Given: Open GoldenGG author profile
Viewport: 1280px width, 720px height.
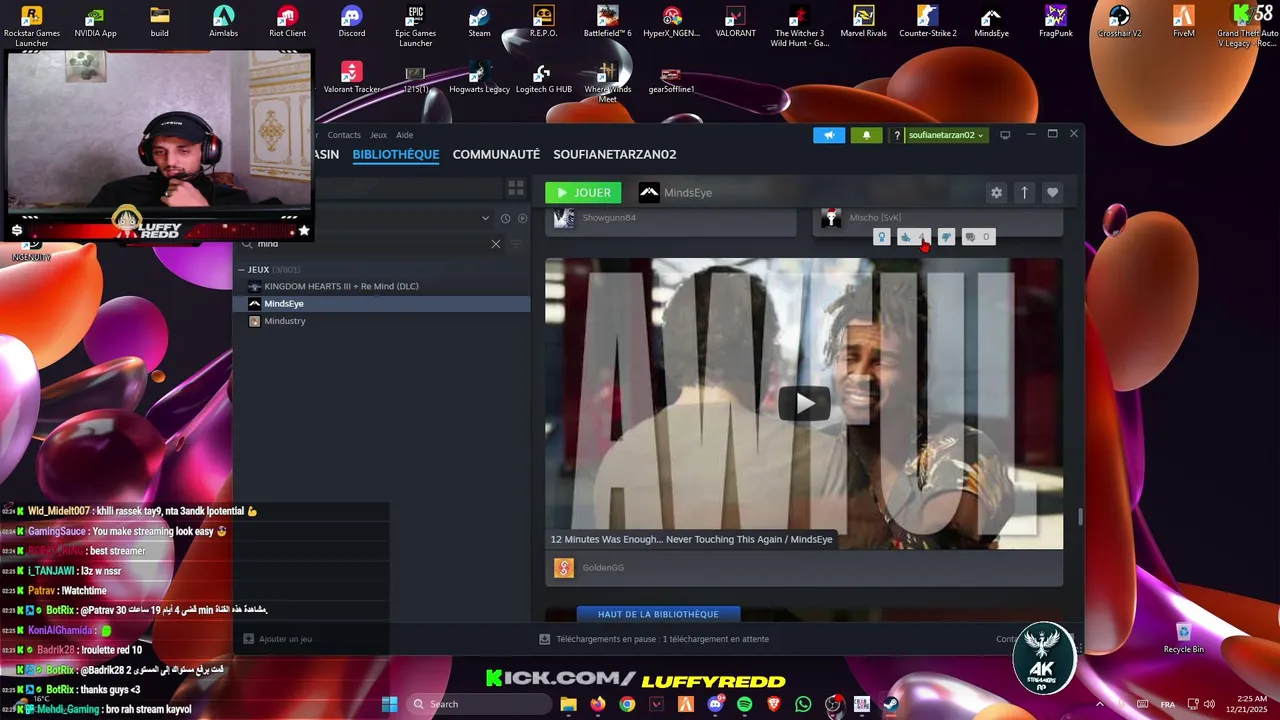Looking at the screenshot, I should point(603,568).
